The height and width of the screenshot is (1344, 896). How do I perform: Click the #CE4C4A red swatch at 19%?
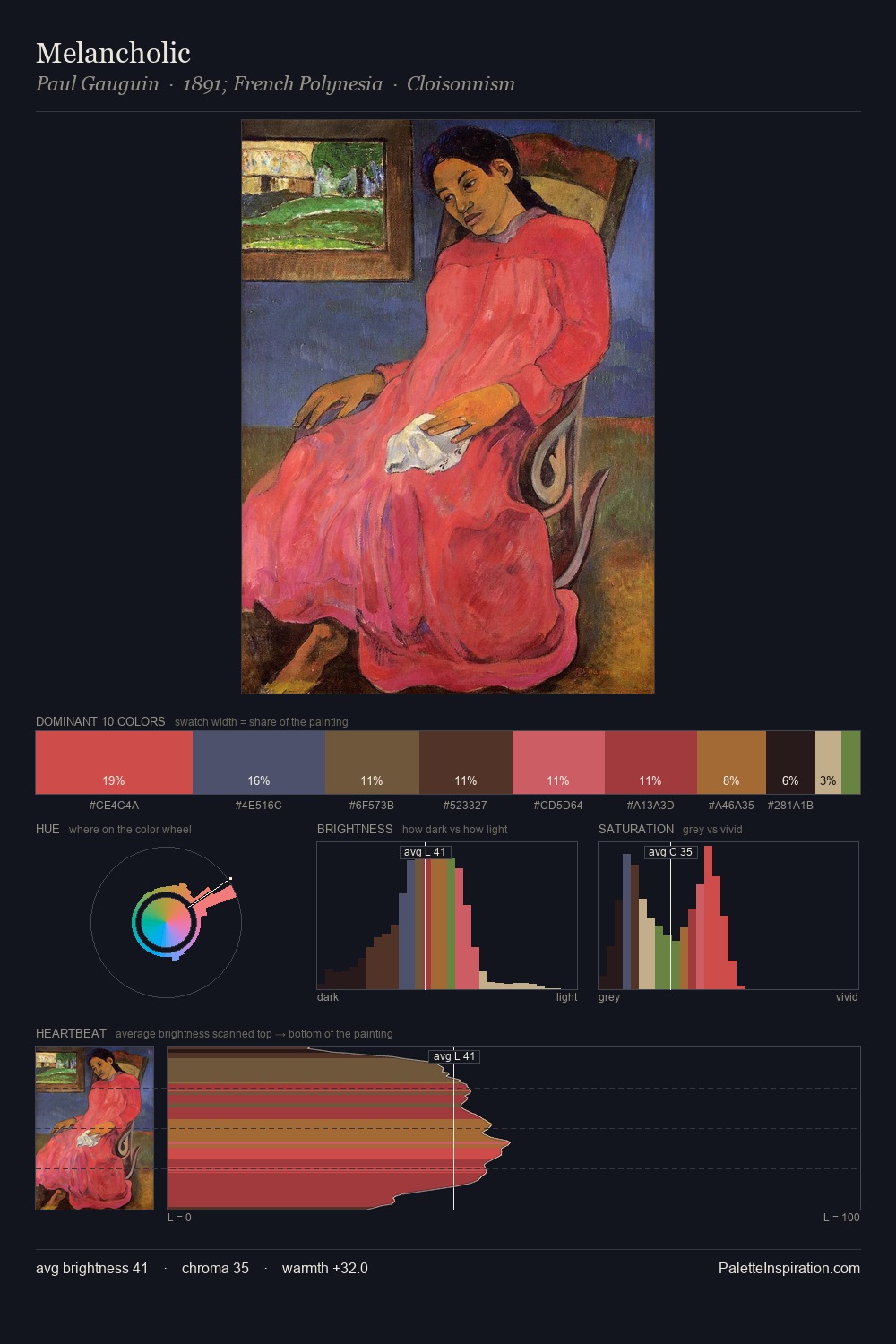(x=114, y=762)
